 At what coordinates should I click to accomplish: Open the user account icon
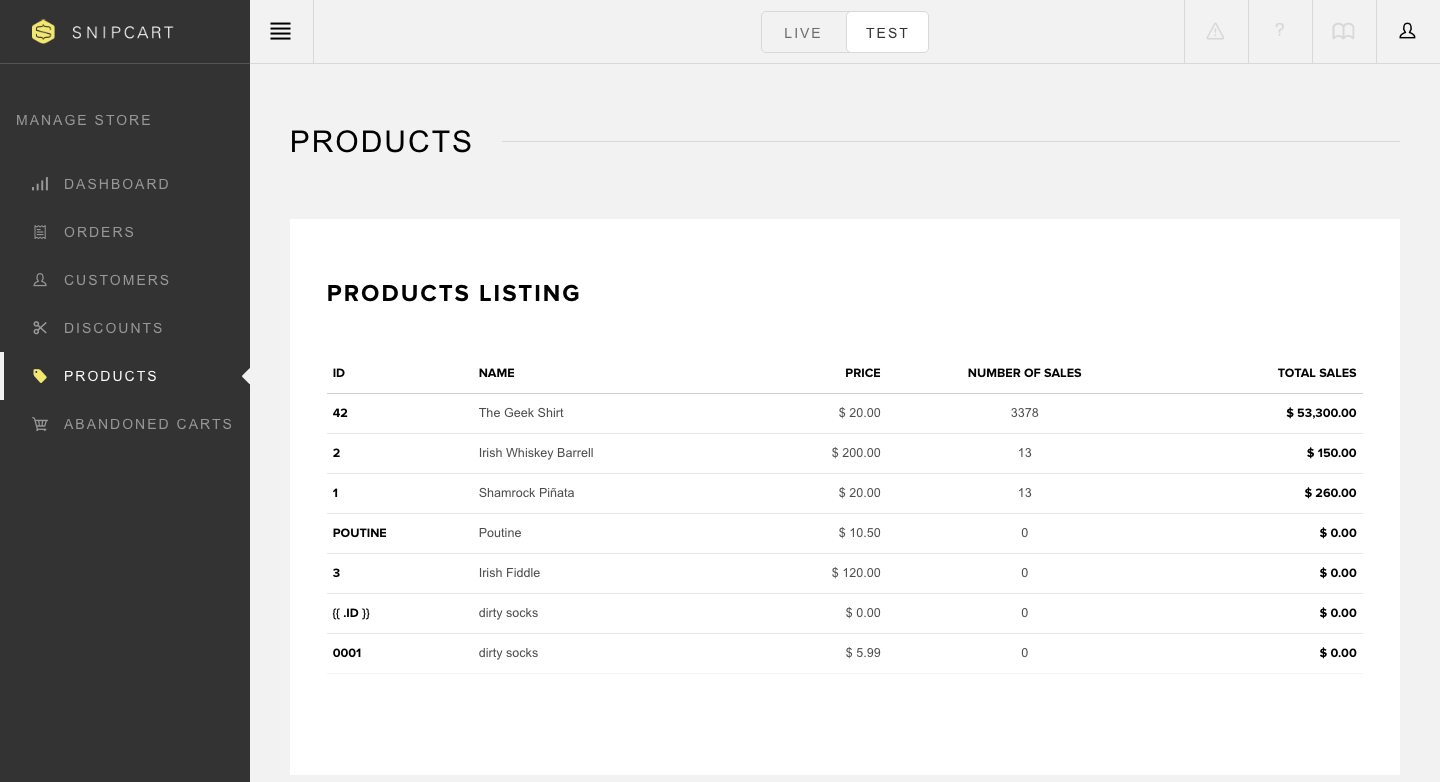click(1407, 32)
